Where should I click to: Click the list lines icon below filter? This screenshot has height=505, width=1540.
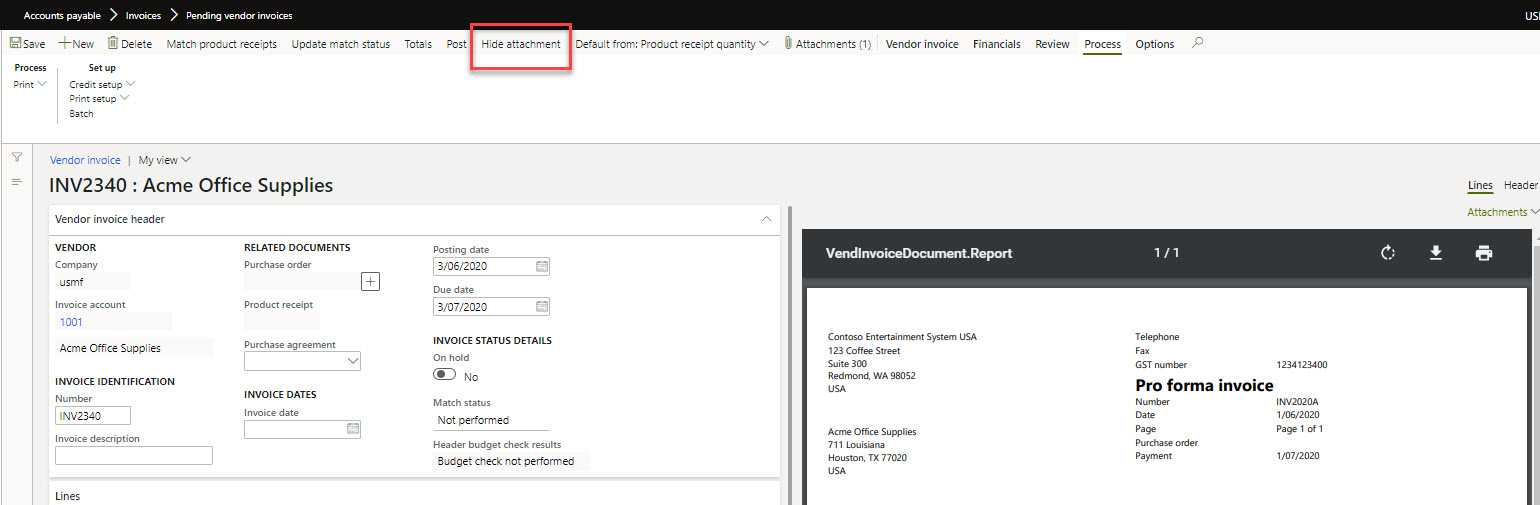pyautogui.click(x=17, y=182)
